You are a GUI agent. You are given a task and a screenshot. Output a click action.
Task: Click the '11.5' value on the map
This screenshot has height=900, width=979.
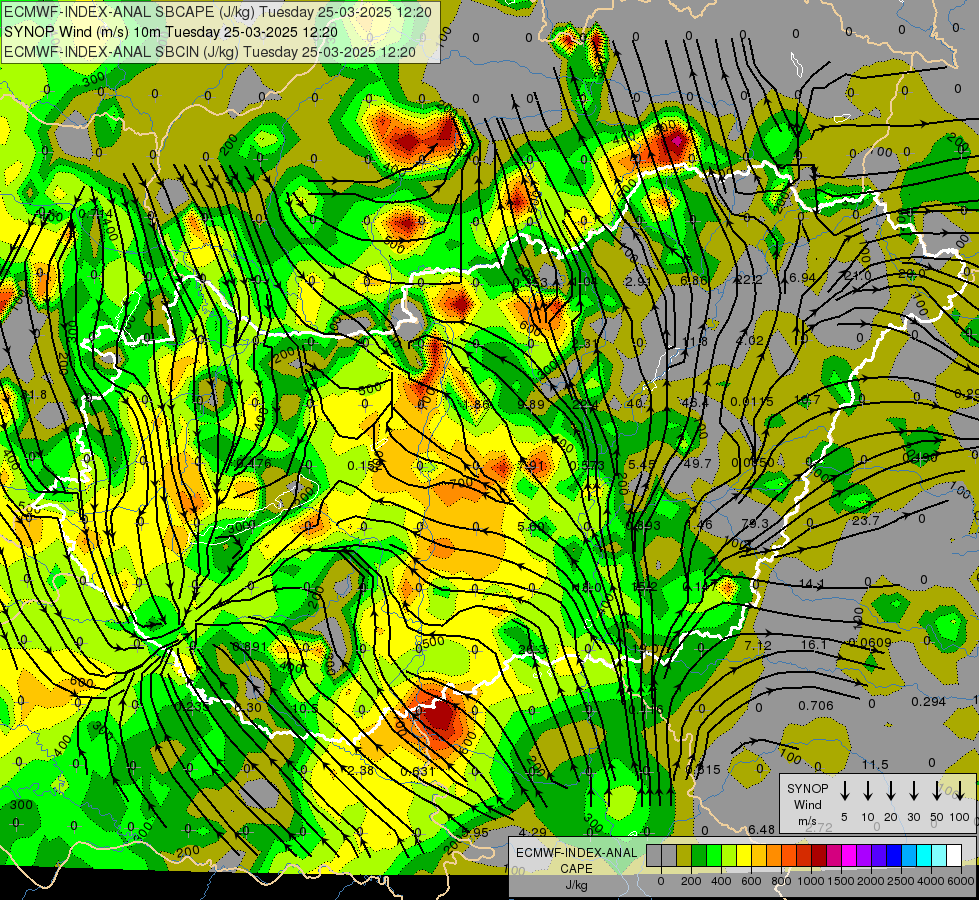coord(875,764)
